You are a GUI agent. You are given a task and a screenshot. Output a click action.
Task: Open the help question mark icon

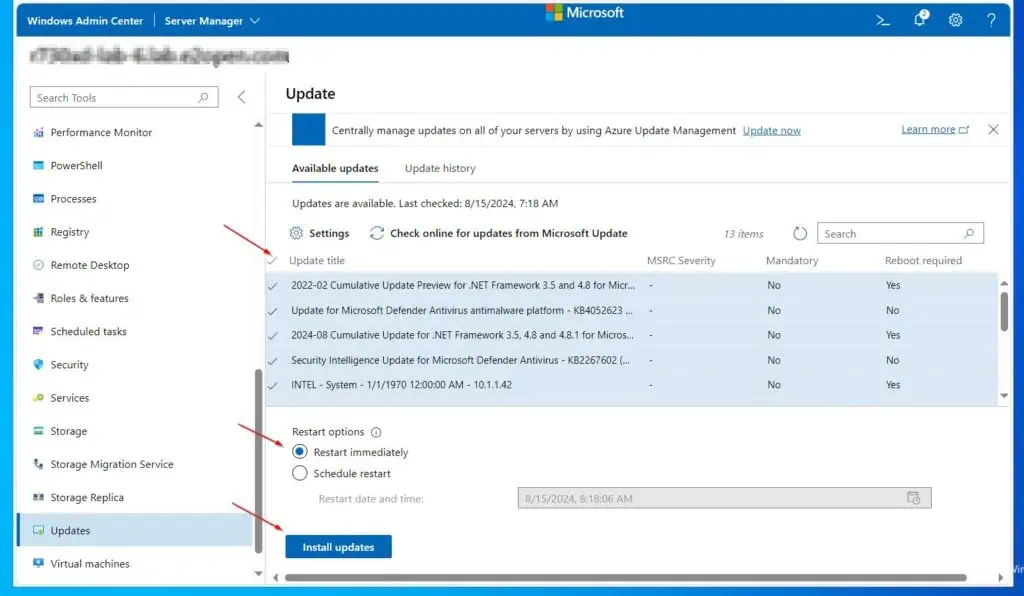[x=991, y=20]
